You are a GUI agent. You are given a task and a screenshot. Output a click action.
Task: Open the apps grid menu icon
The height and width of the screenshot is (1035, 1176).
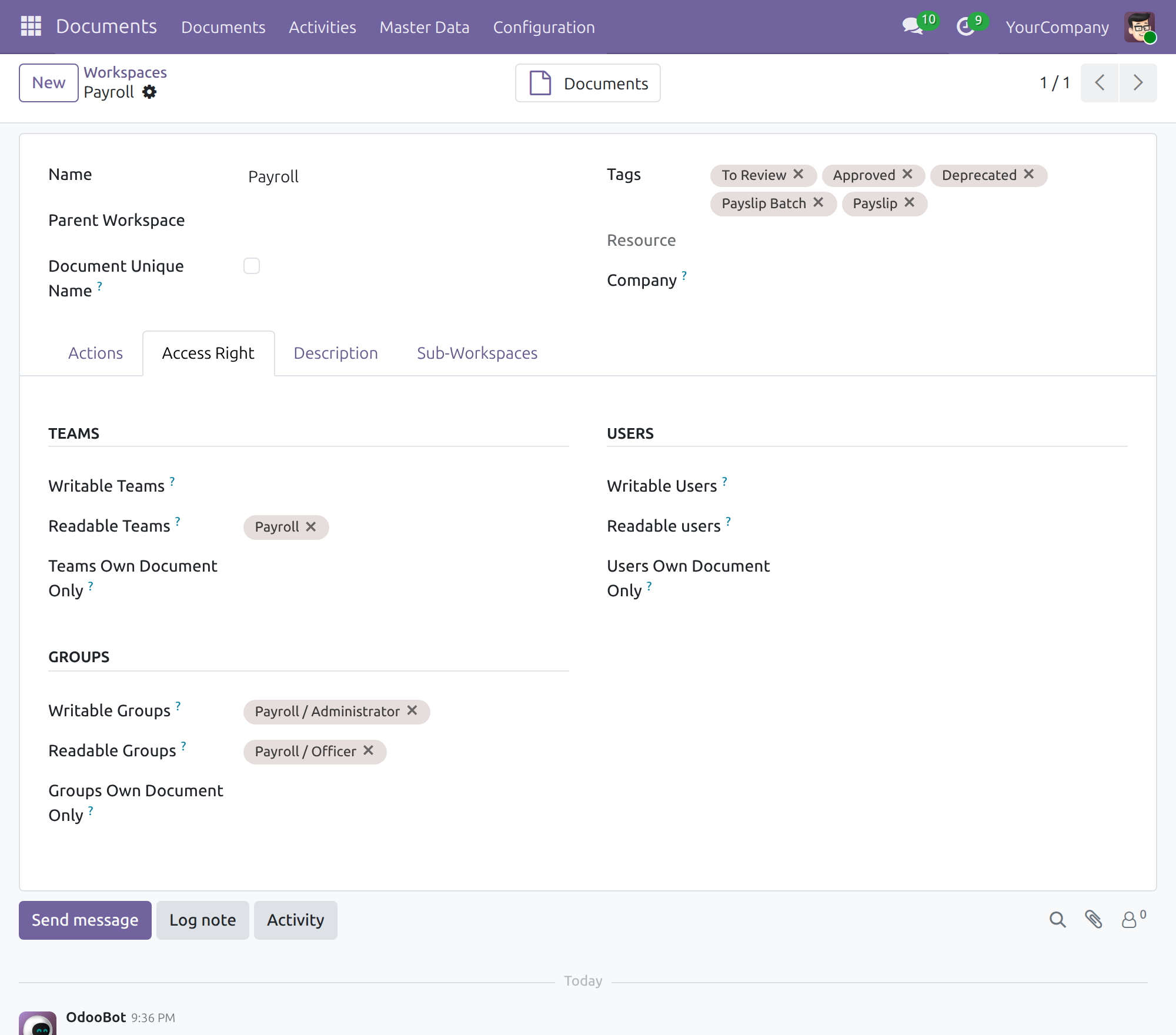31,26
